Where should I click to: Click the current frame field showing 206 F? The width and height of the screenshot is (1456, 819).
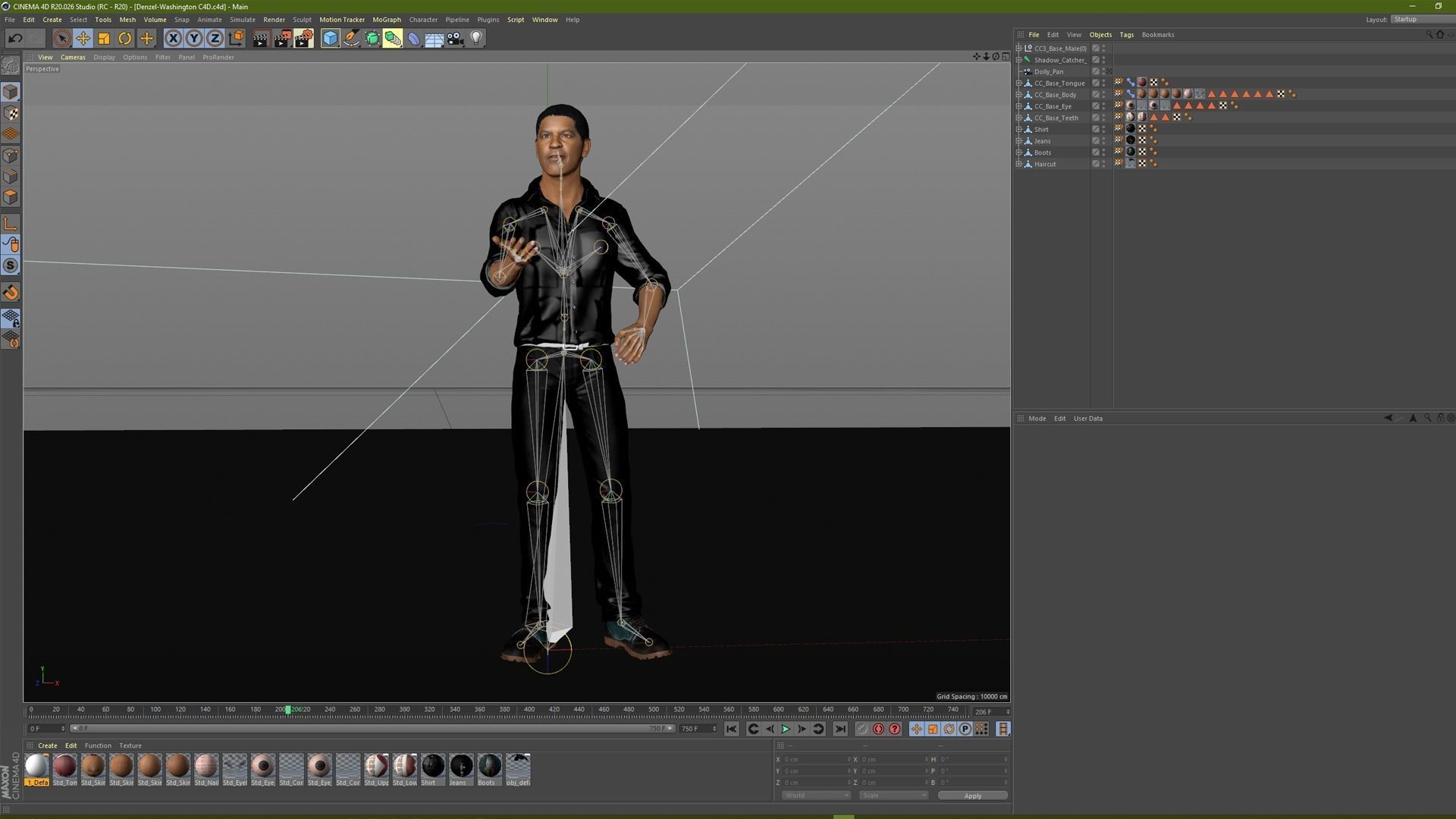point(991,712)
